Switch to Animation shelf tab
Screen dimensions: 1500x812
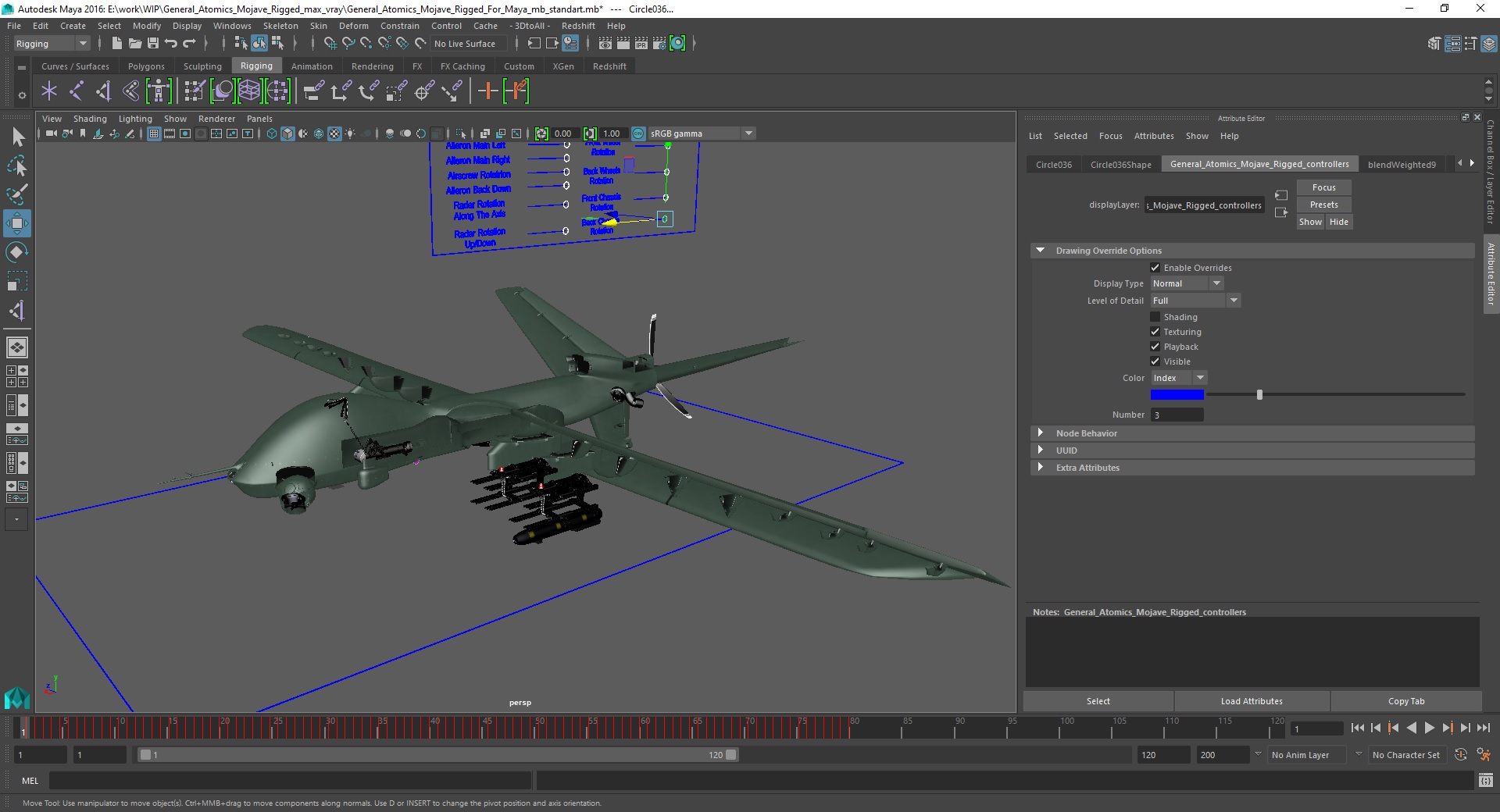tap(312, 66)
